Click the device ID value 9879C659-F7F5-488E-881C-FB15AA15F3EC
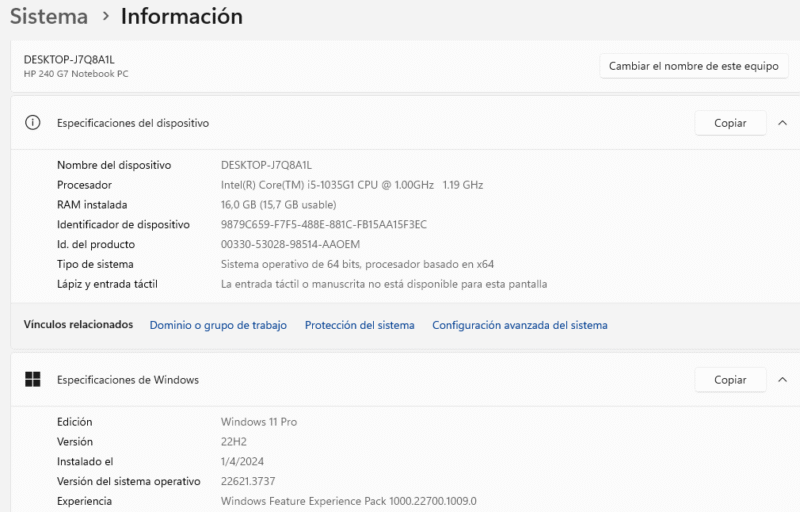Image resolution: width=800 pixels, height=512 pixels. 323,224
